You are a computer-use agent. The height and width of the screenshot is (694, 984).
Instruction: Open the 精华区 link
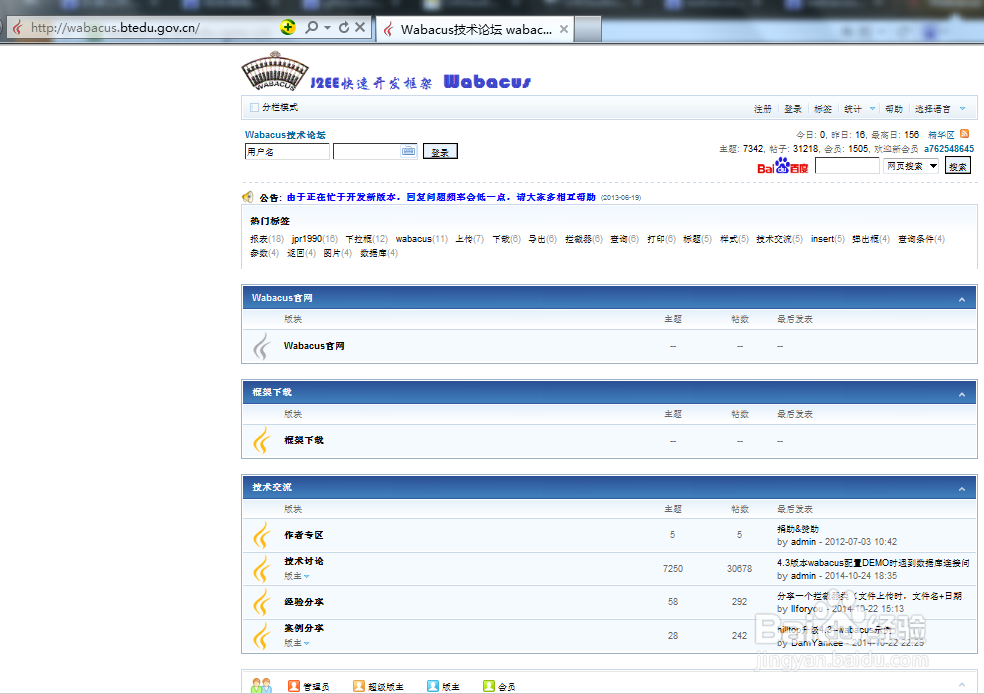[941, 134]
